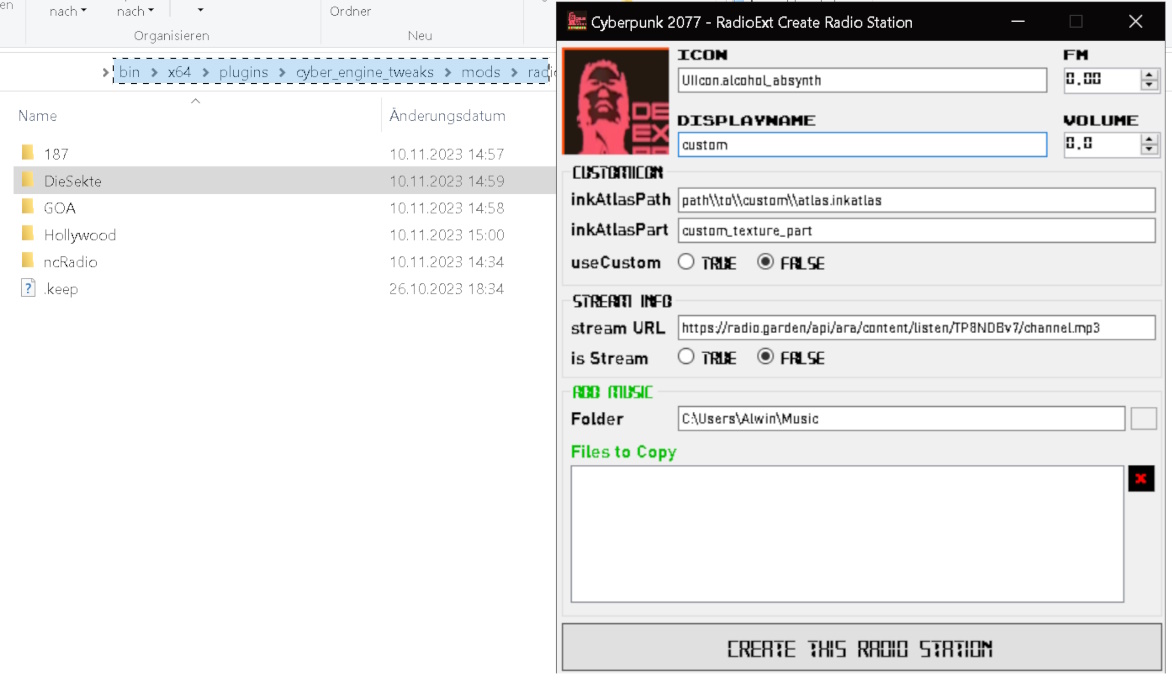
Task: Expand the chevron before bin breadcrumb
Action: 105,72
